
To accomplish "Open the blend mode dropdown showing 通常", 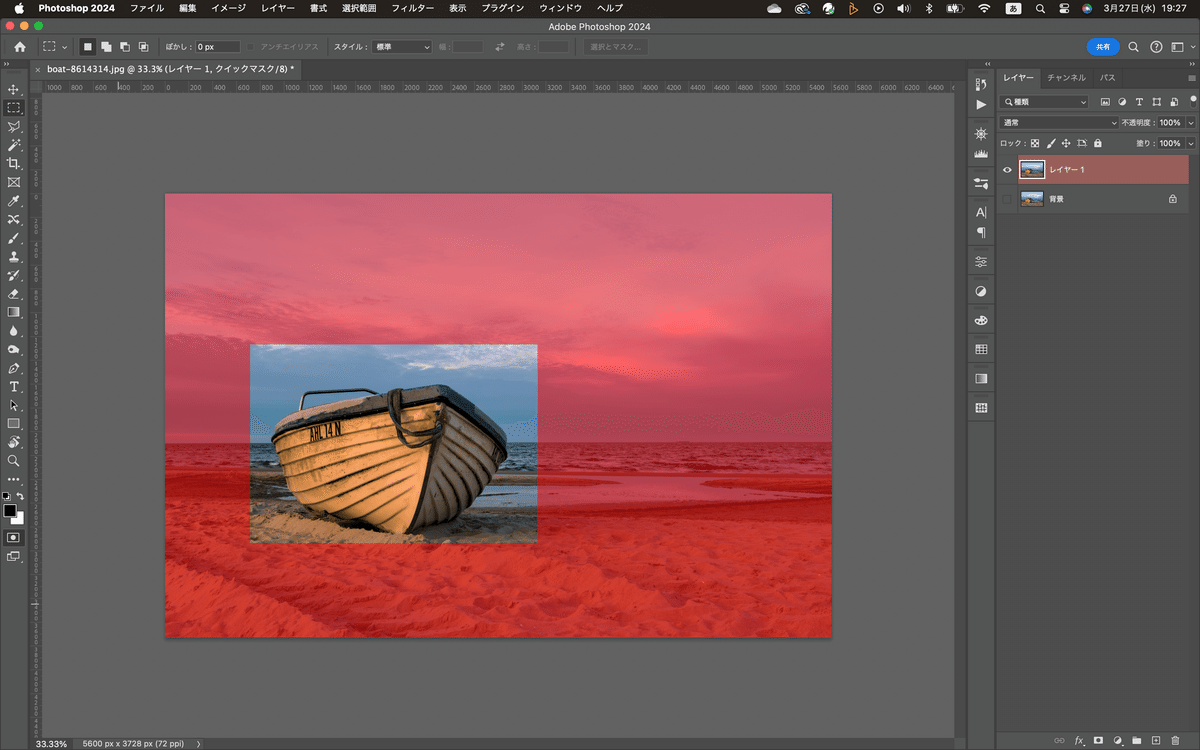I will [1059, 123].
